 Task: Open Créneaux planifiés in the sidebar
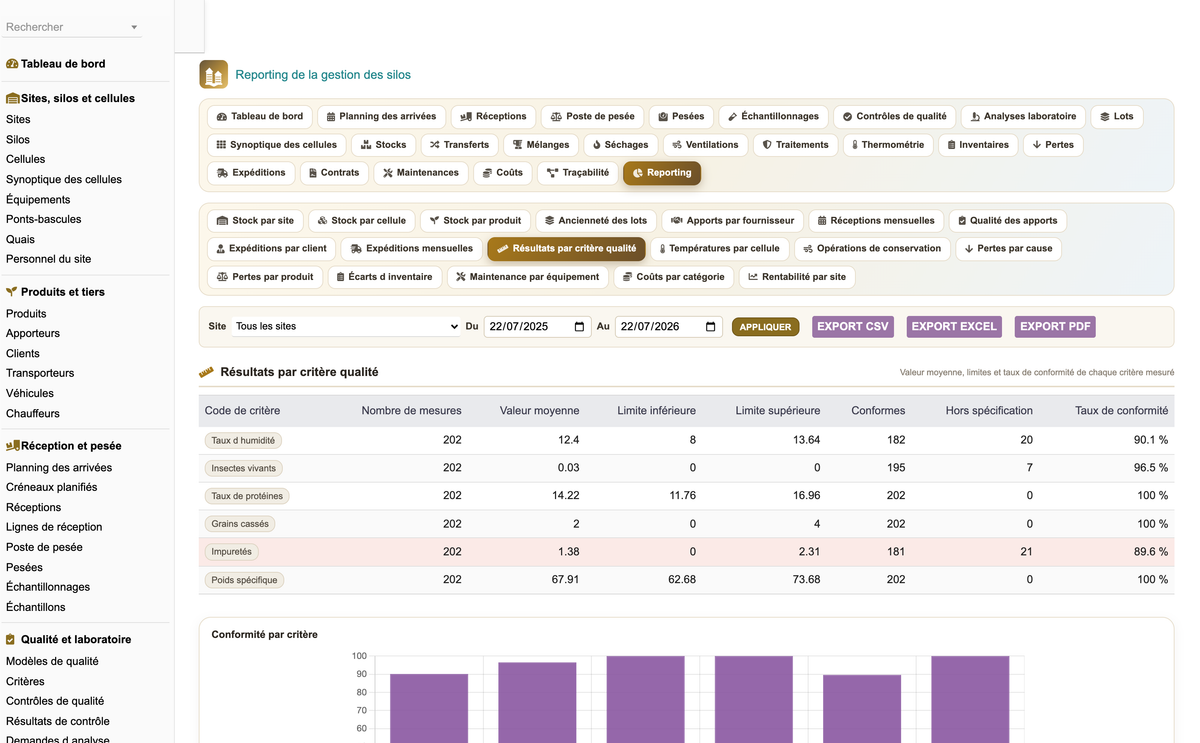tap(52, 487)
